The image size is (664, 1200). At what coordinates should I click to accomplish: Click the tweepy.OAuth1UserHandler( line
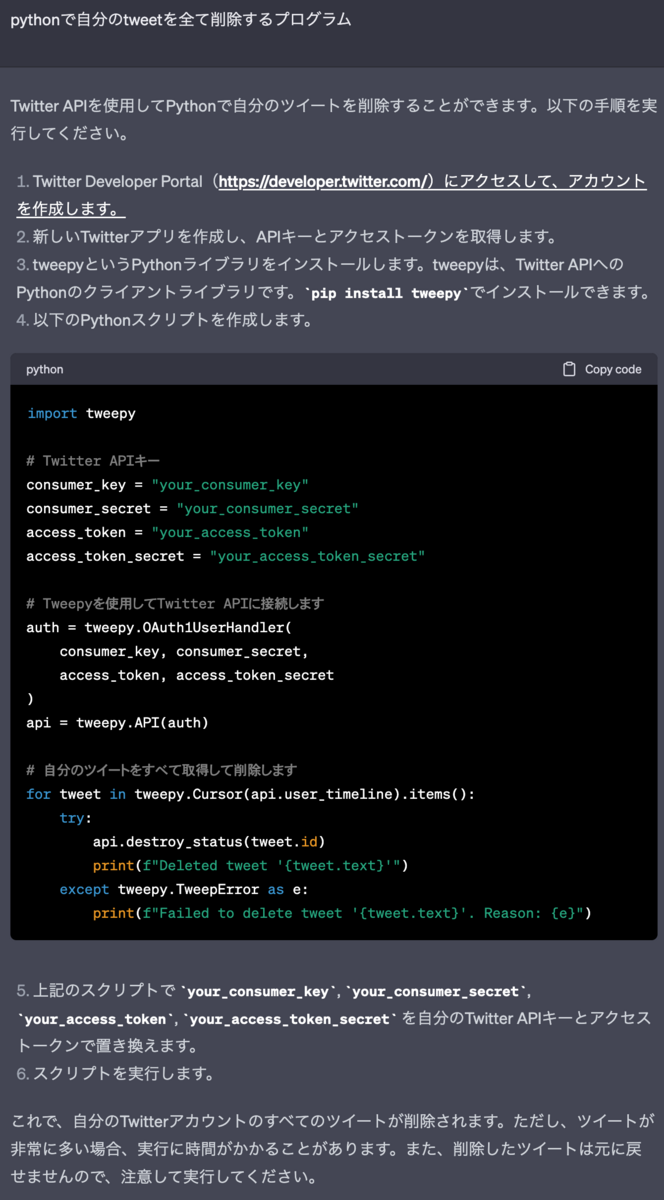(x=160, y=628)
